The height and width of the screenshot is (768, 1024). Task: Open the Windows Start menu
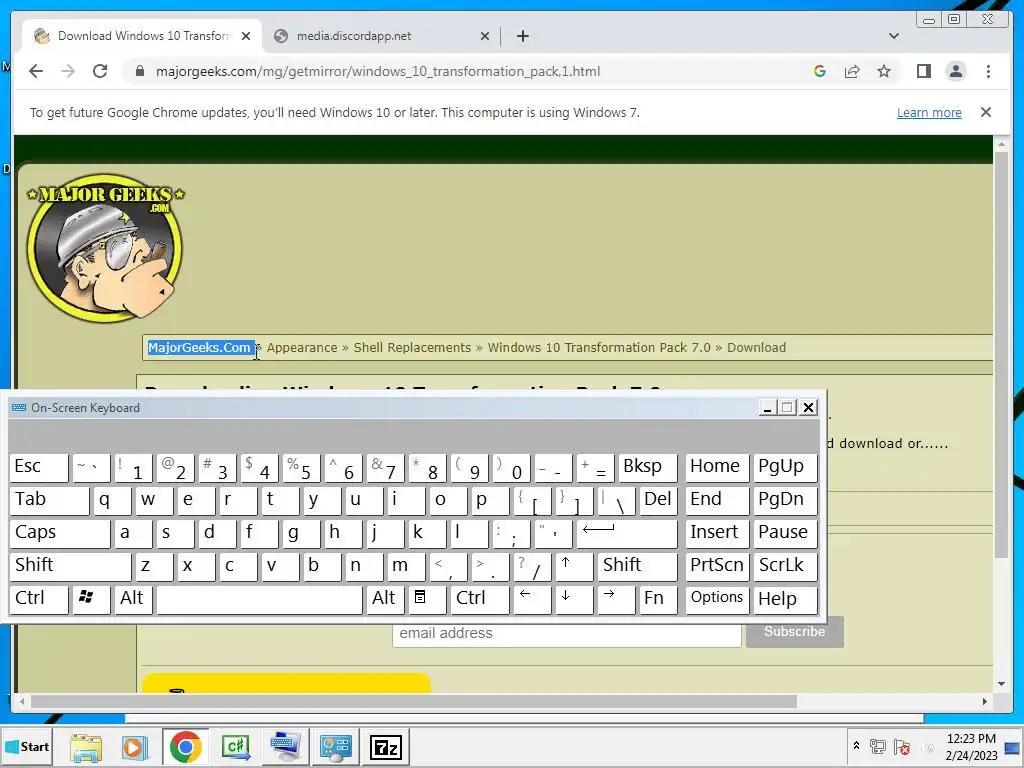click(x=27, y=746)
